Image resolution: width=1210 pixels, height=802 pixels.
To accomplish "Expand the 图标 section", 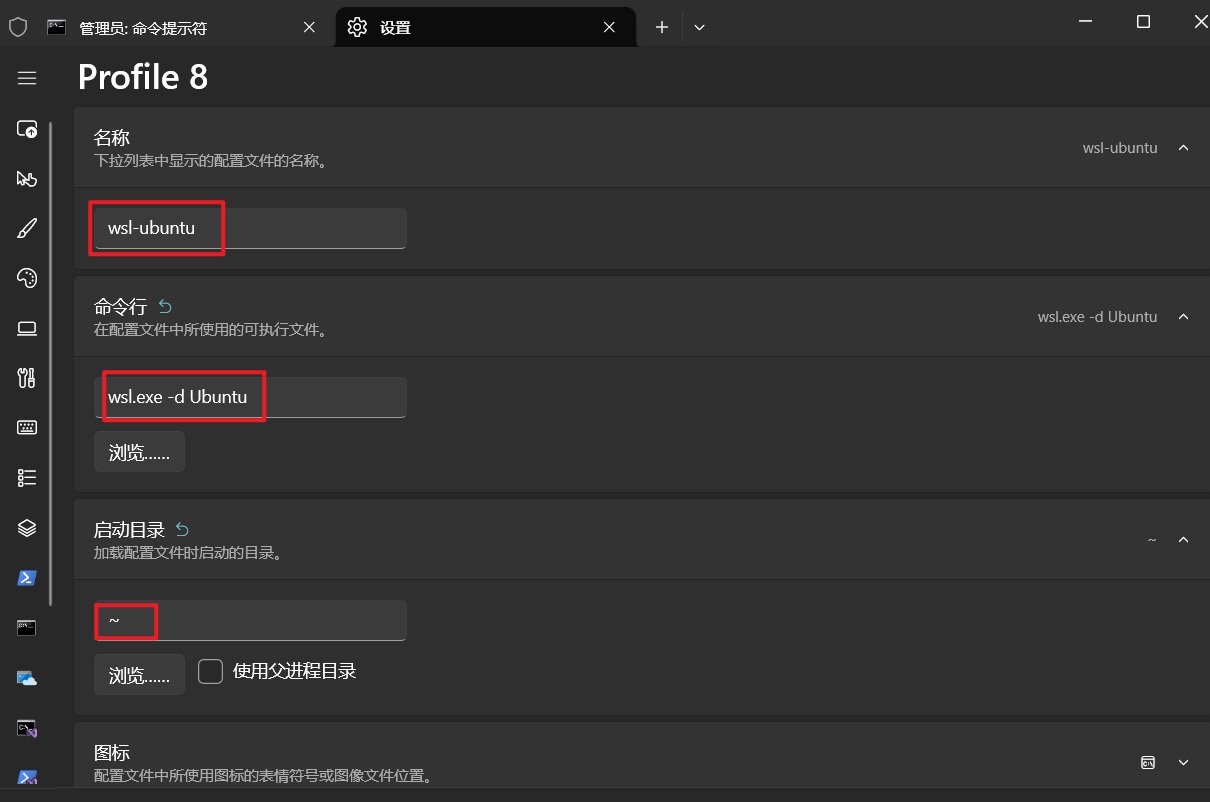I will tap(1184, 762).
